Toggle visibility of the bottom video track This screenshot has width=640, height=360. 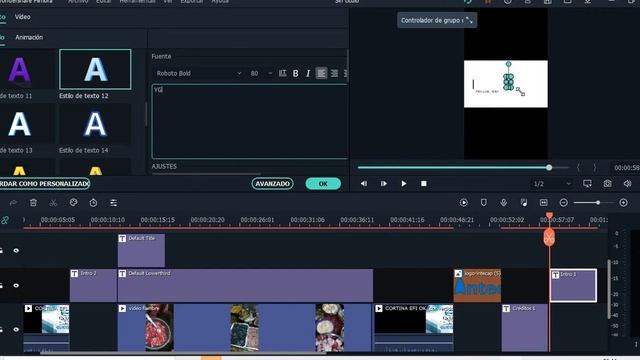coord(16,329)
